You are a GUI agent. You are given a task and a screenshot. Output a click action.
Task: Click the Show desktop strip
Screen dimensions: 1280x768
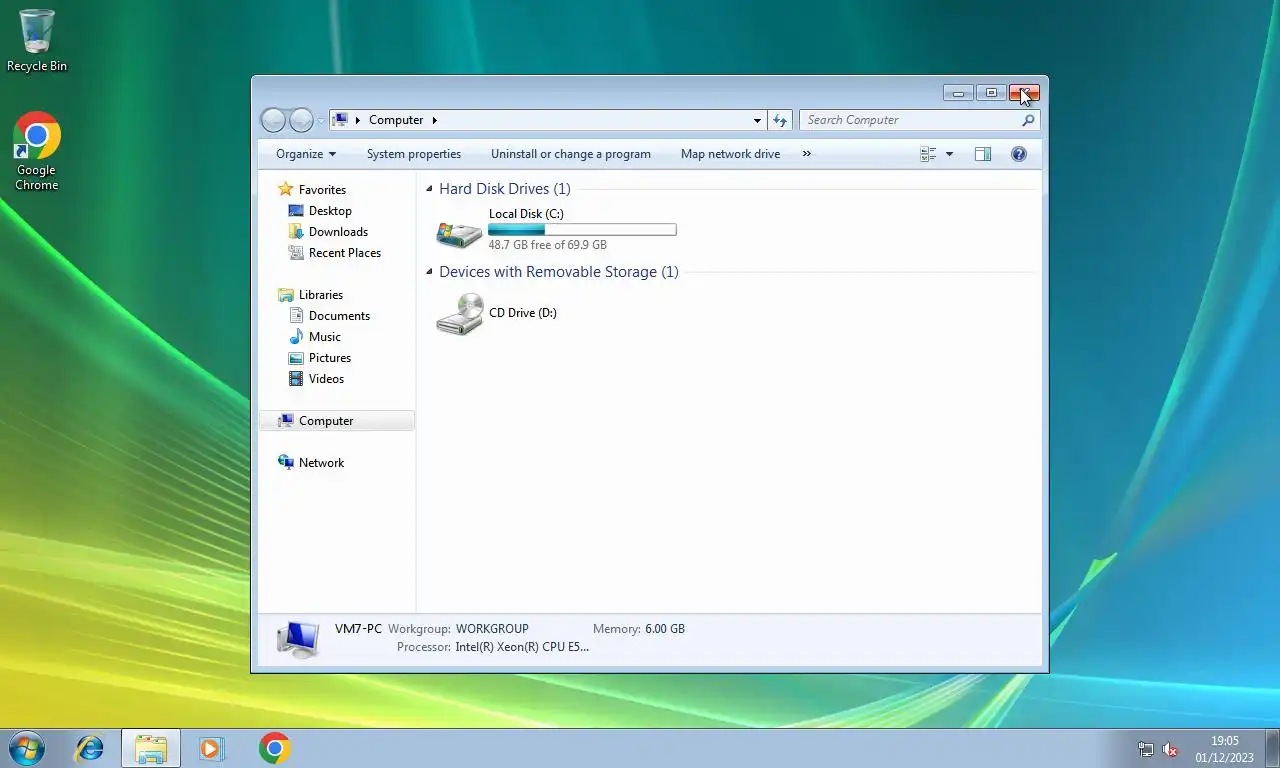tap(1273, 749)
